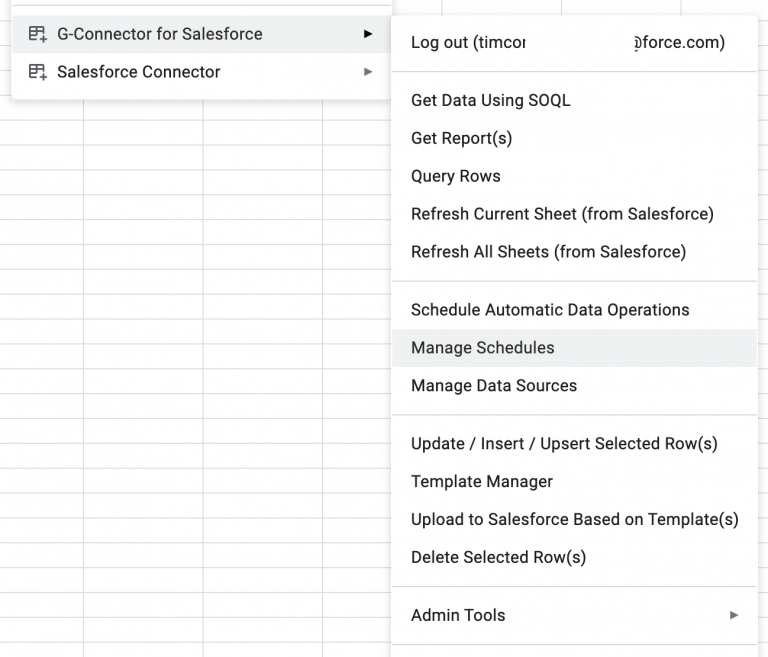
Task: Choose Refresh All Sheets (from Salesforce)
Action: [548, 252]
